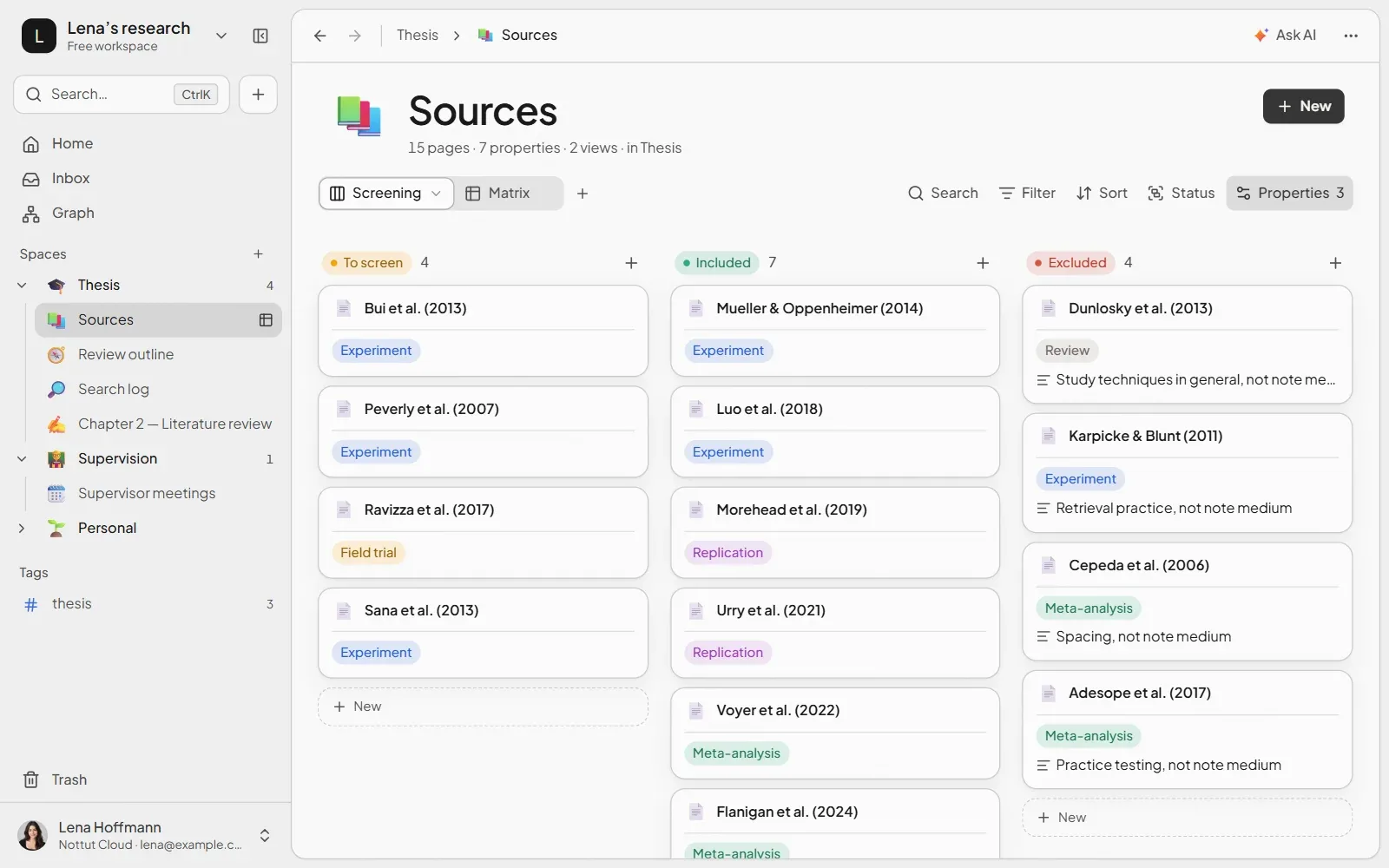Open the Properties 3 panel
Image resolution: width=1389 pixels, height=868 pixels.
(x=1289, y=194)
